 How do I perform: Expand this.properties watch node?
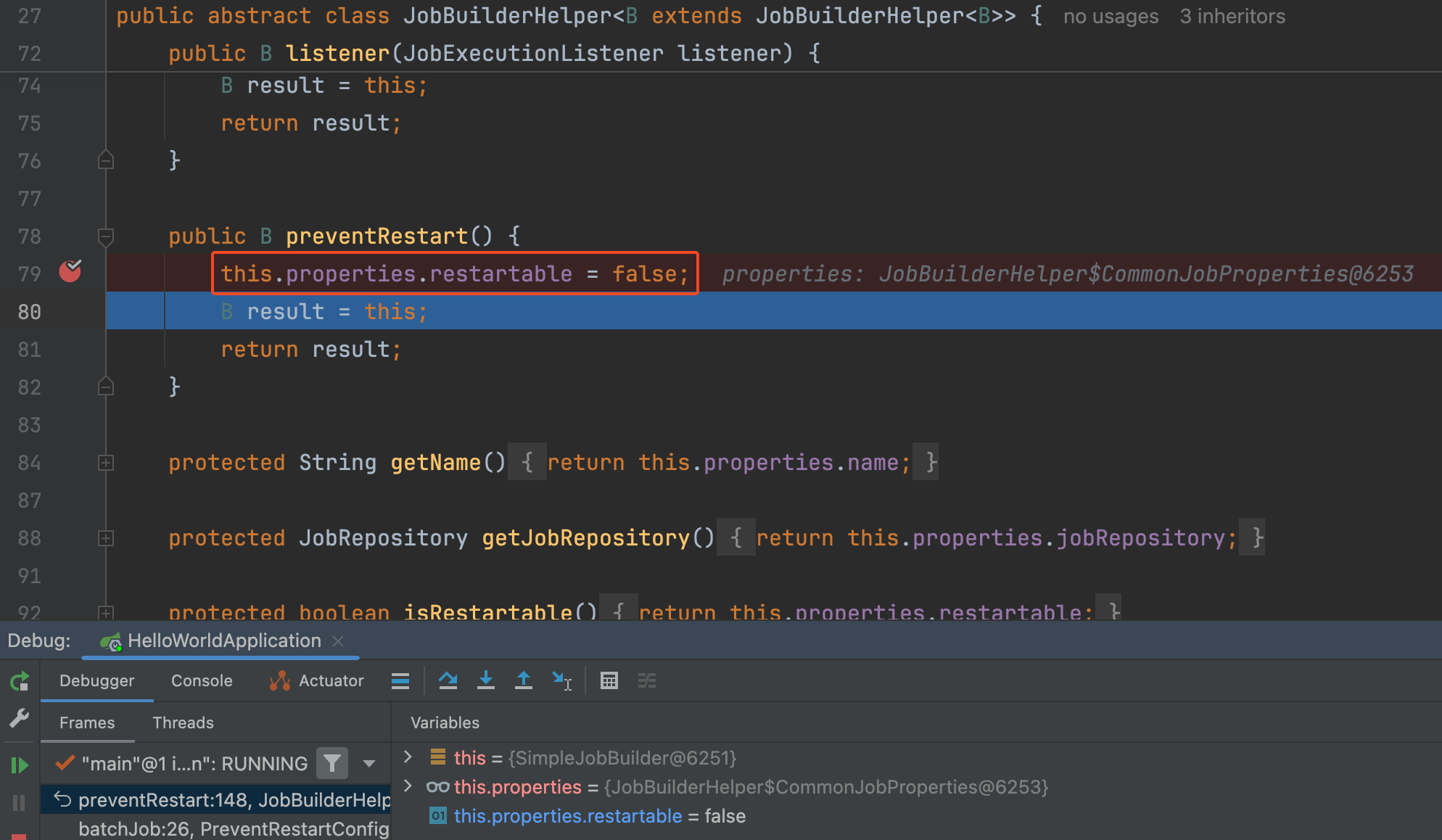[408, 786]
